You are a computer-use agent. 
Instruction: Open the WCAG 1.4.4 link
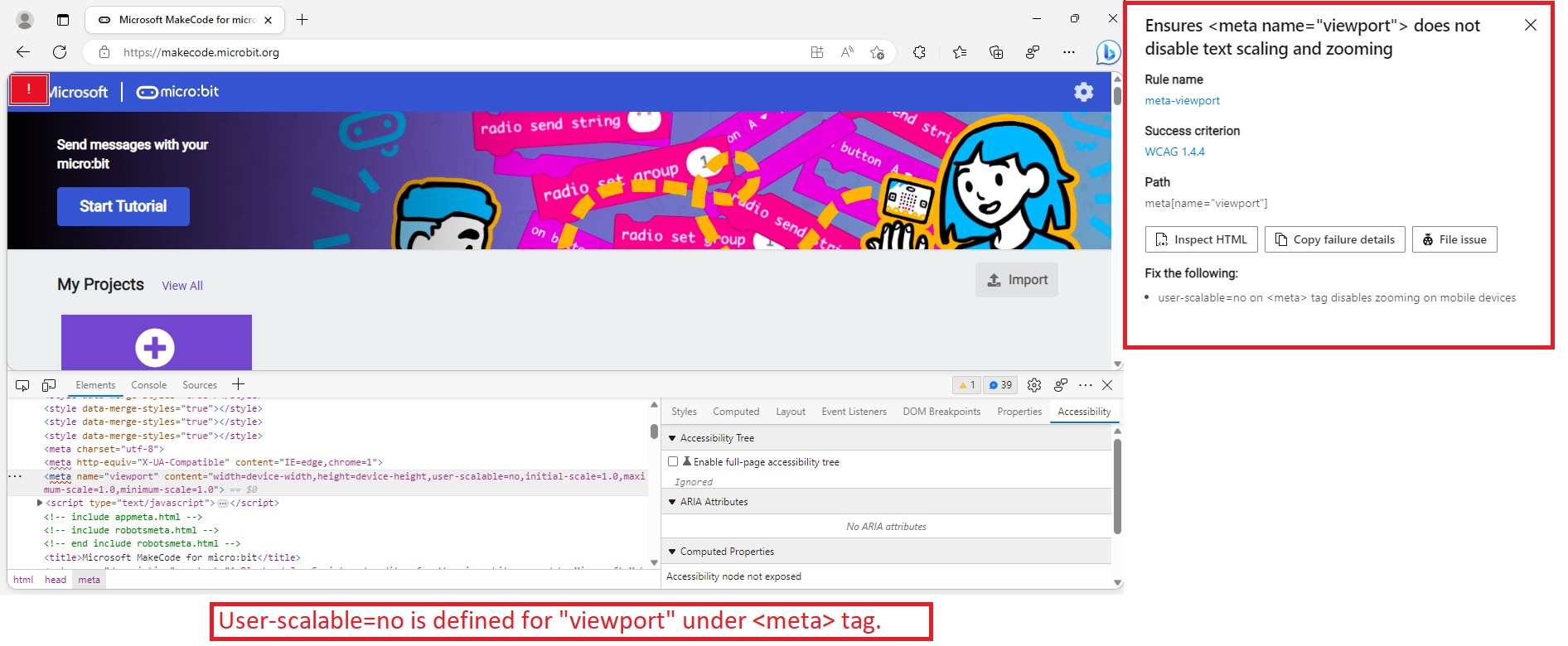1174,152
